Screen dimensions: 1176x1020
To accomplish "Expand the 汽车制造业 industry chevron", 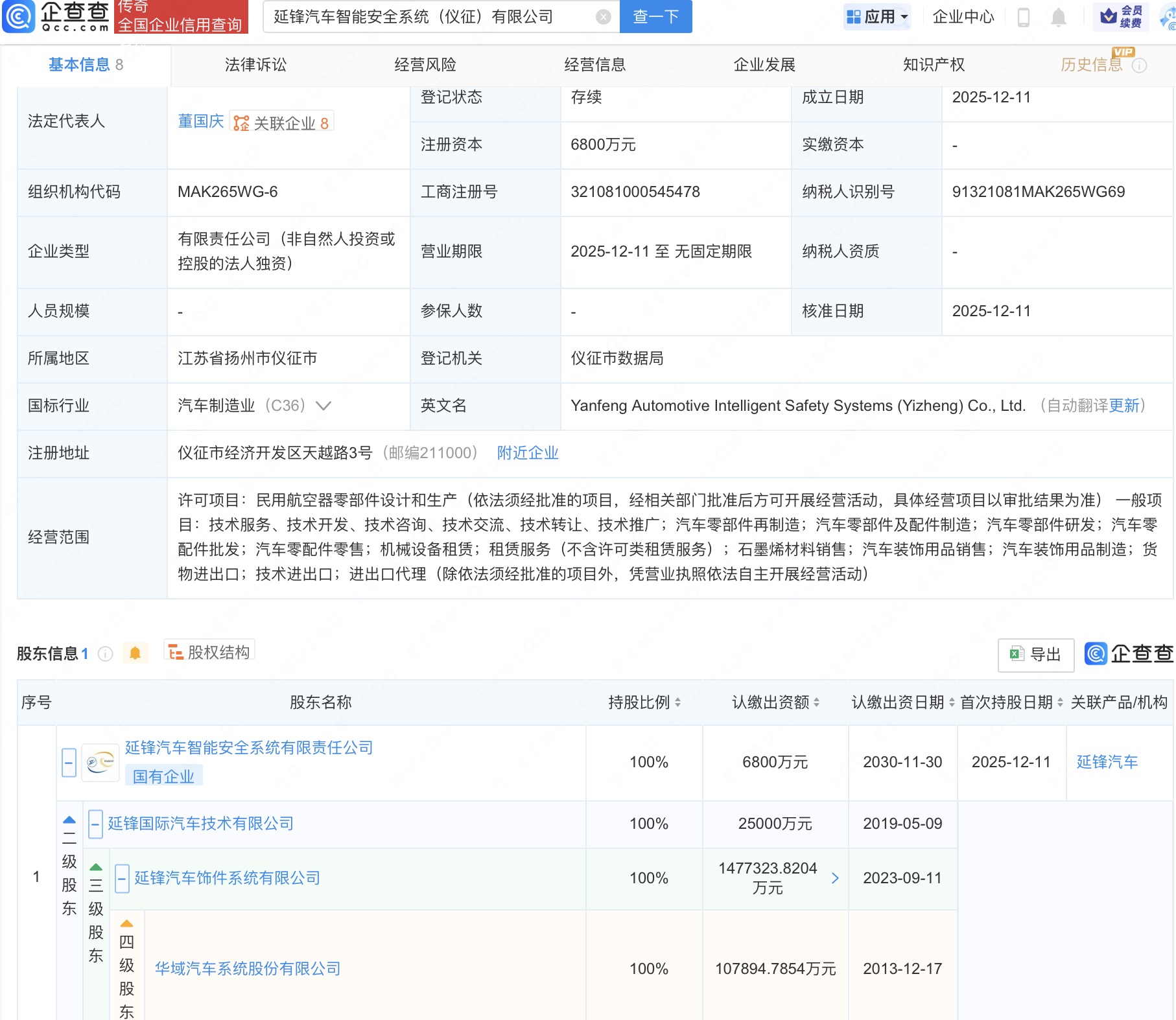I will tap(323, 406).
